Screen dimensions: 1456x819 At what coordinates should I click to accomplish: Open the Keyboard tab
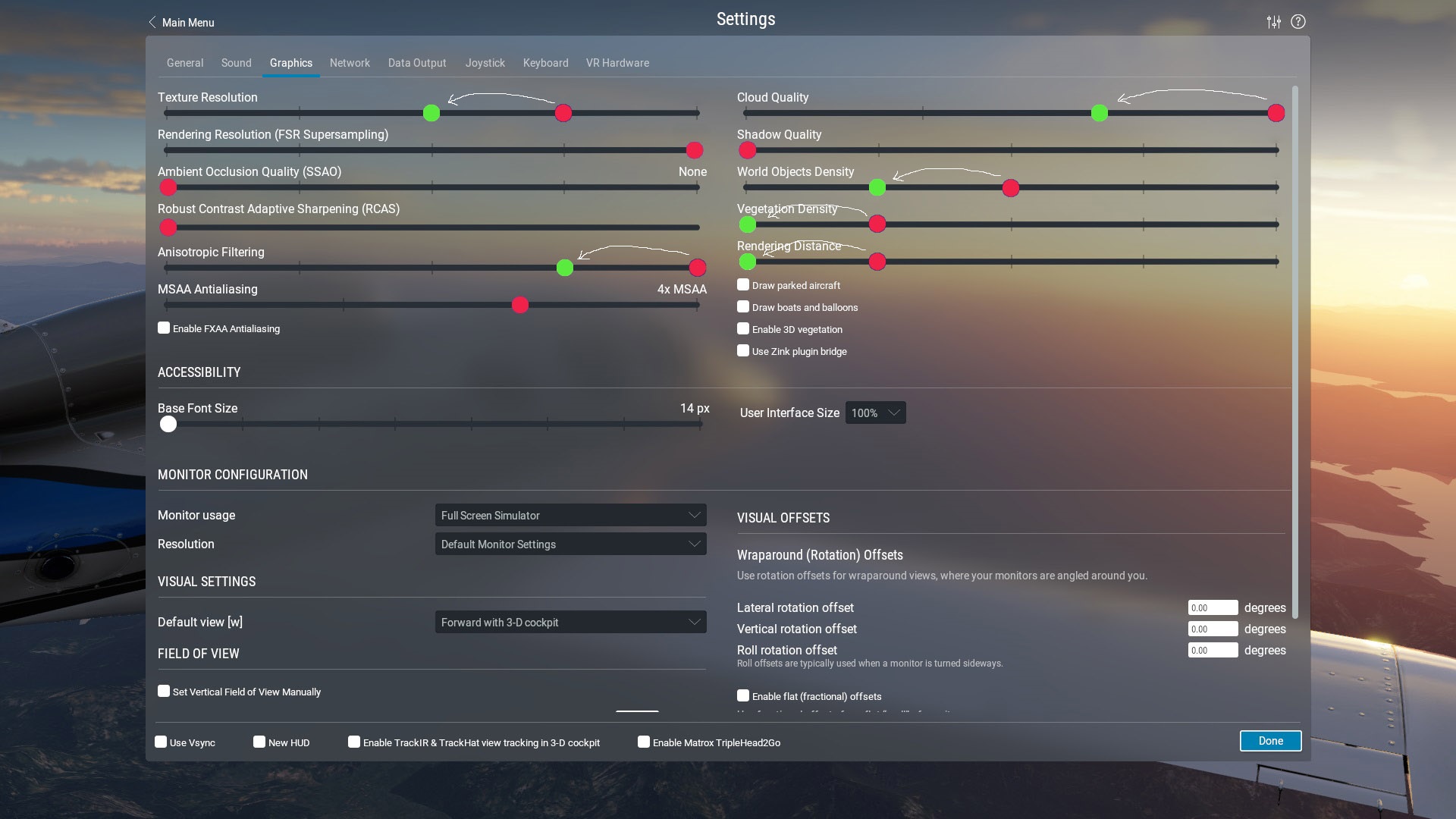coord(545,63)
